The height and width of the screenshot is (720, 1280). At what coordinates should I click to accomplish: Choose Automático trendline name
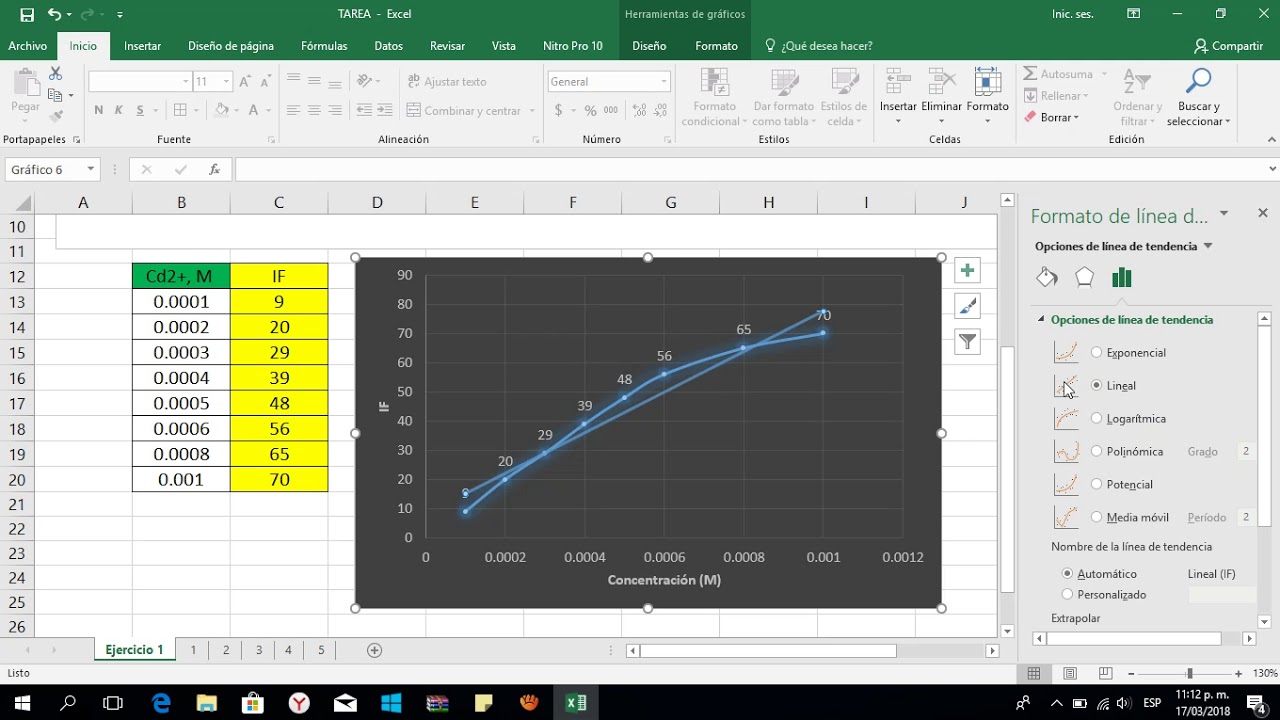[x=1068, y=574]
